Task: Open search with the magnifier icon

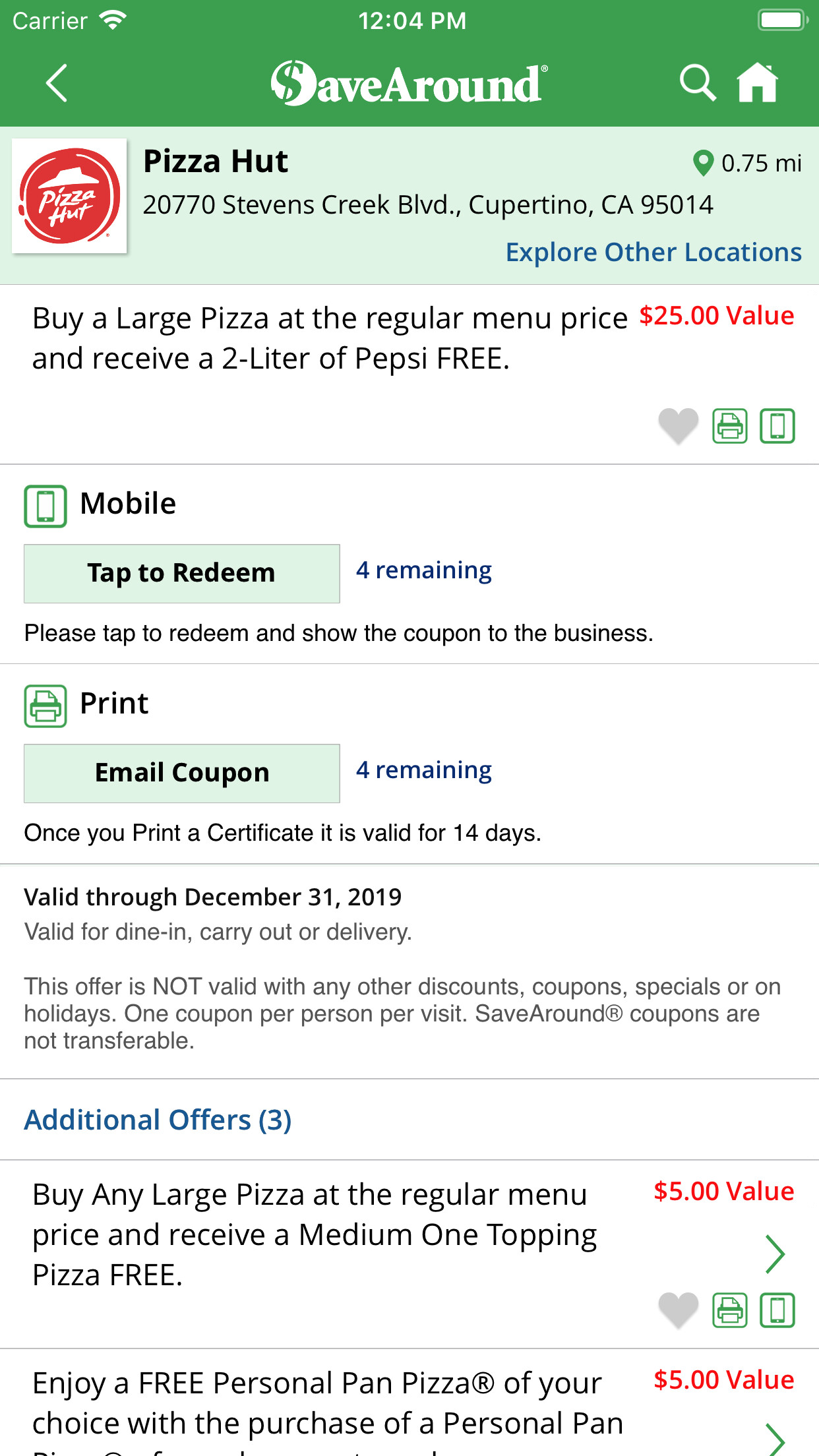Action: tap(697, 83)
